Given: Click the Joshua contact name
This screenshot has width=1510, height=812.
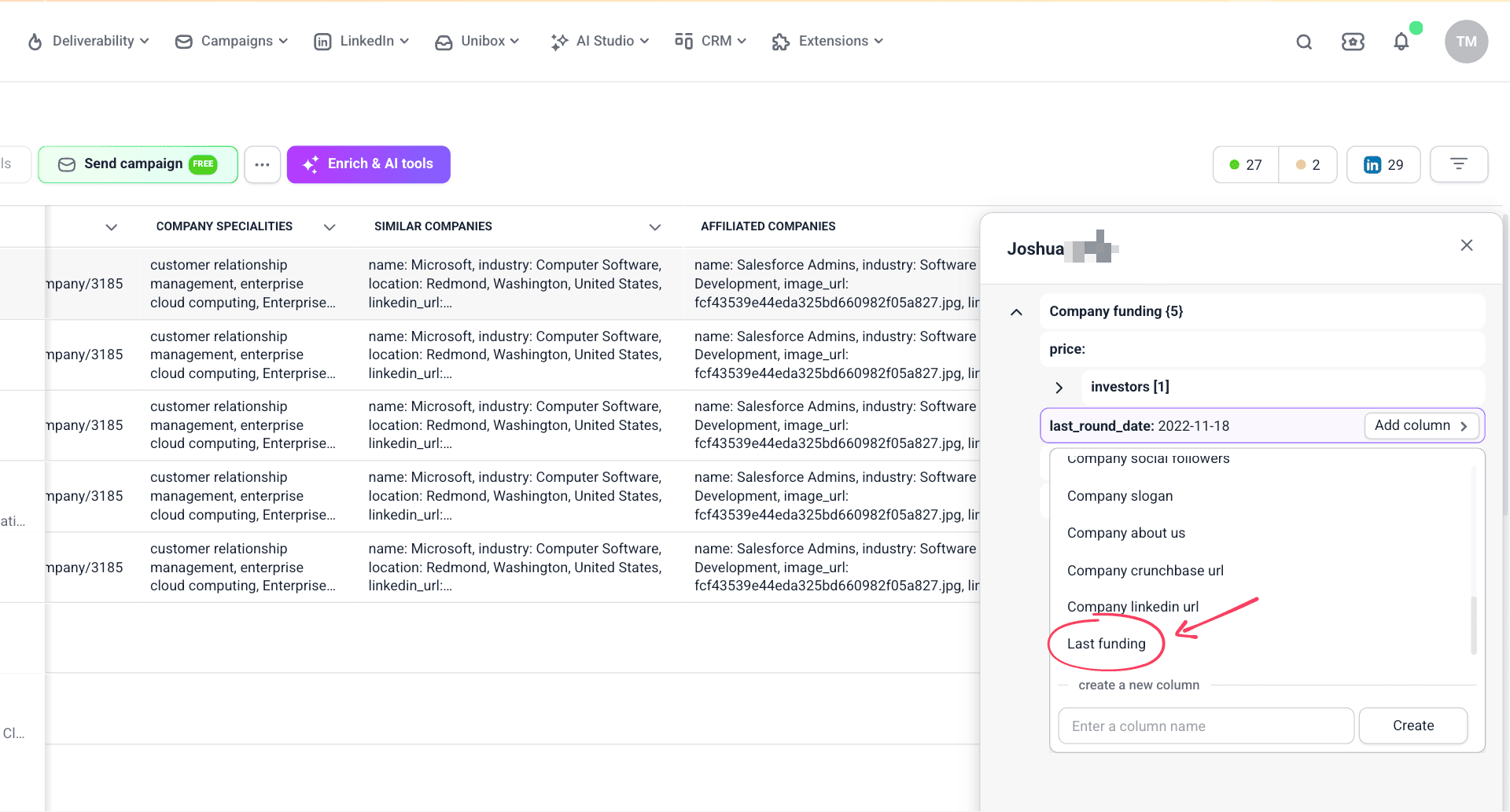Looking at the screenshot, I should [x=1035, y=249].
